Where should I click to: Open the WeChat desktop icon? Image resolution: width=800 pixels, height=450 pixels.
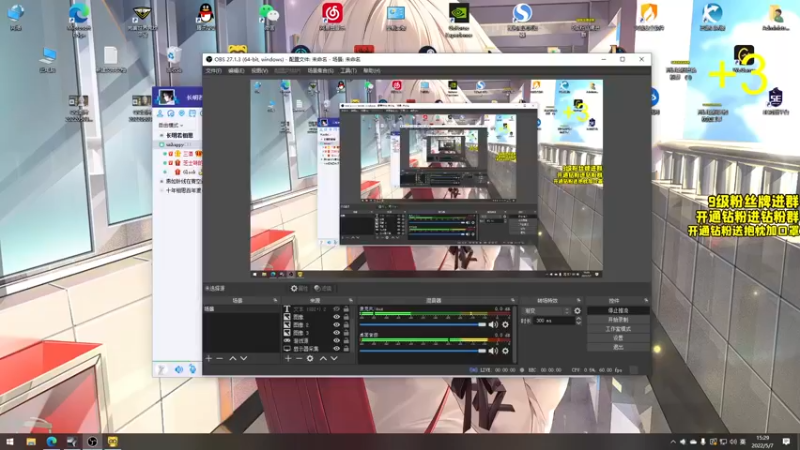click(268, 16)
